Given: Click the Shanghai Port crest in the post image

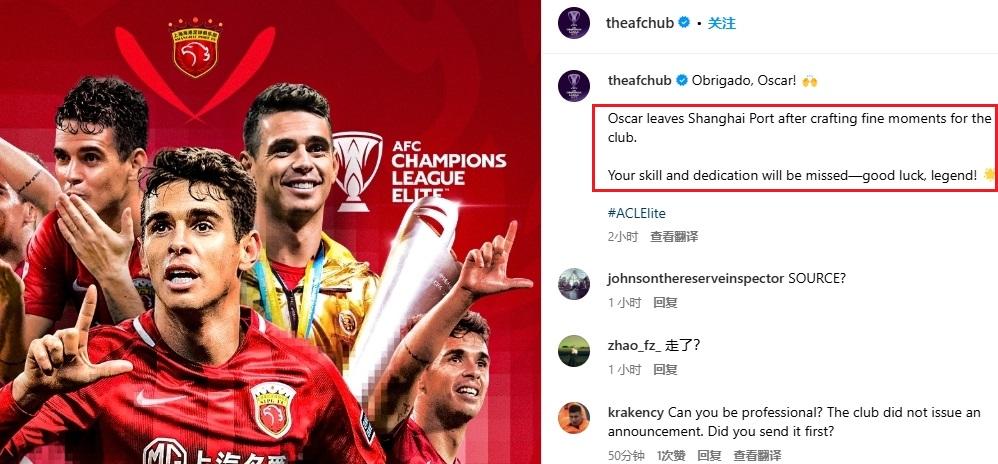Looking at the screenshot, I should coord(195,47).
